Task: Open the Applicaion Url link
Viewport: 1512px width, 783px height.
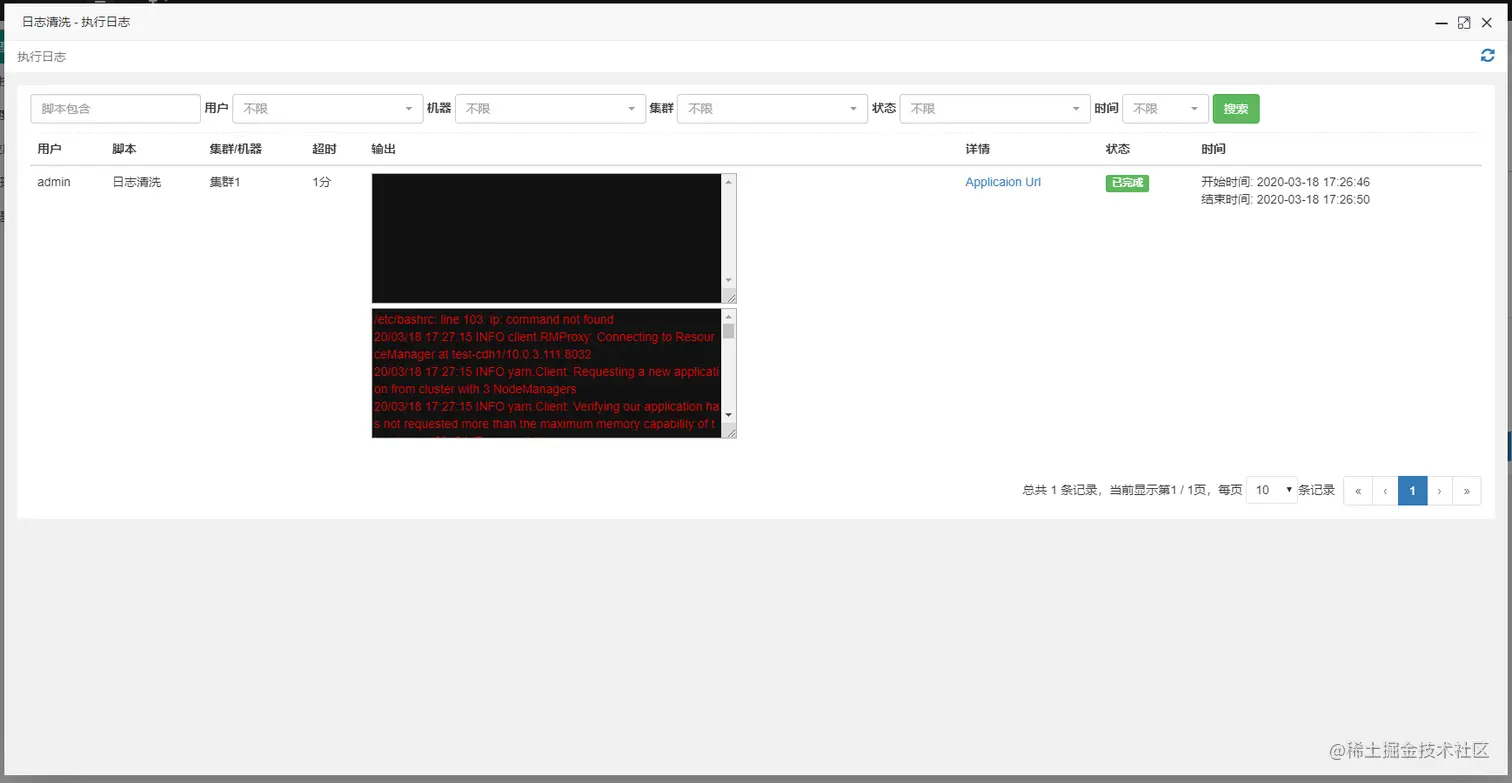Action: click(1003, 182)
